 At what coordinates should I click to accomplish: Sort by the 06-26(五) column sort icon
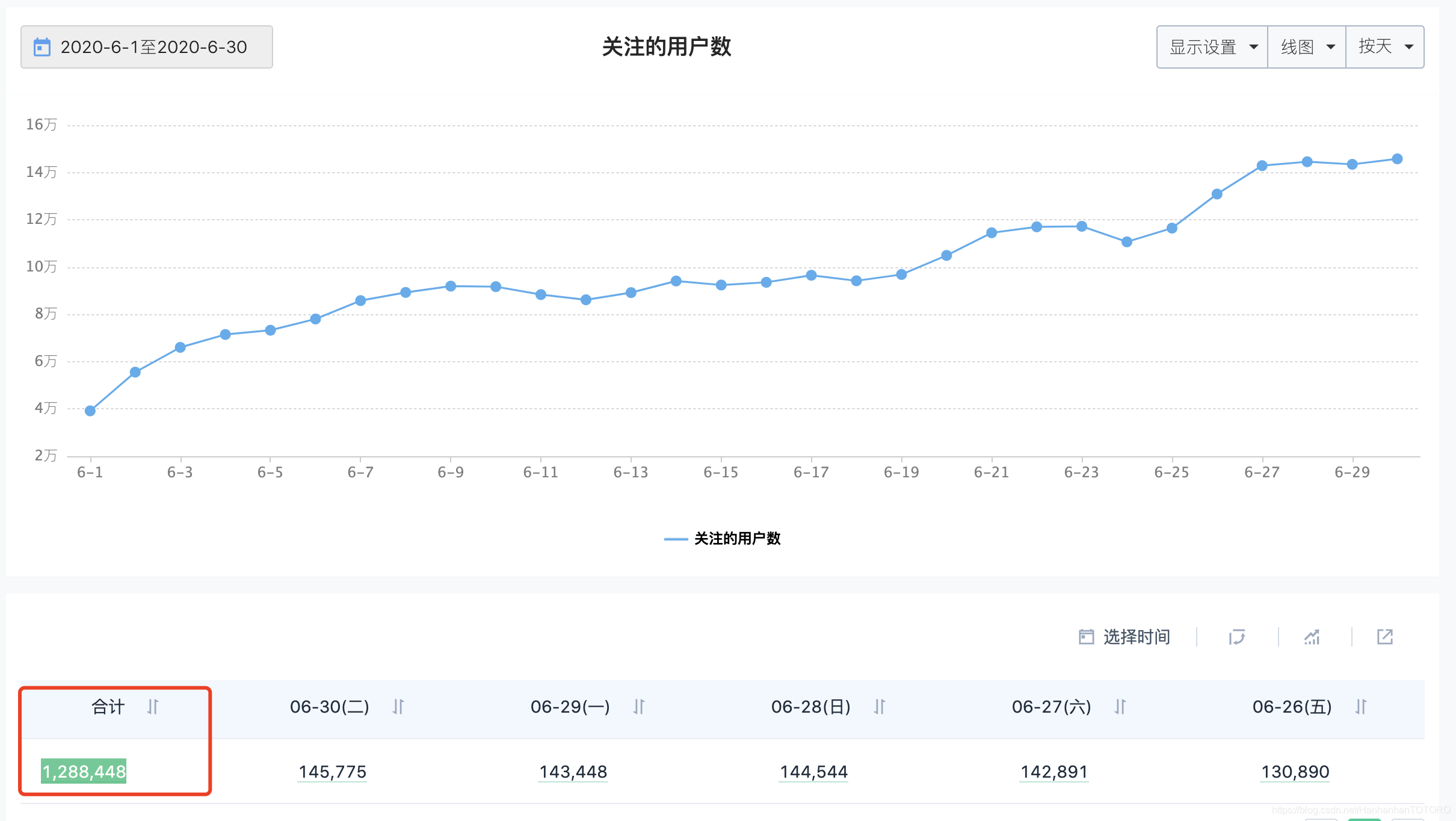pos(1361,707)
